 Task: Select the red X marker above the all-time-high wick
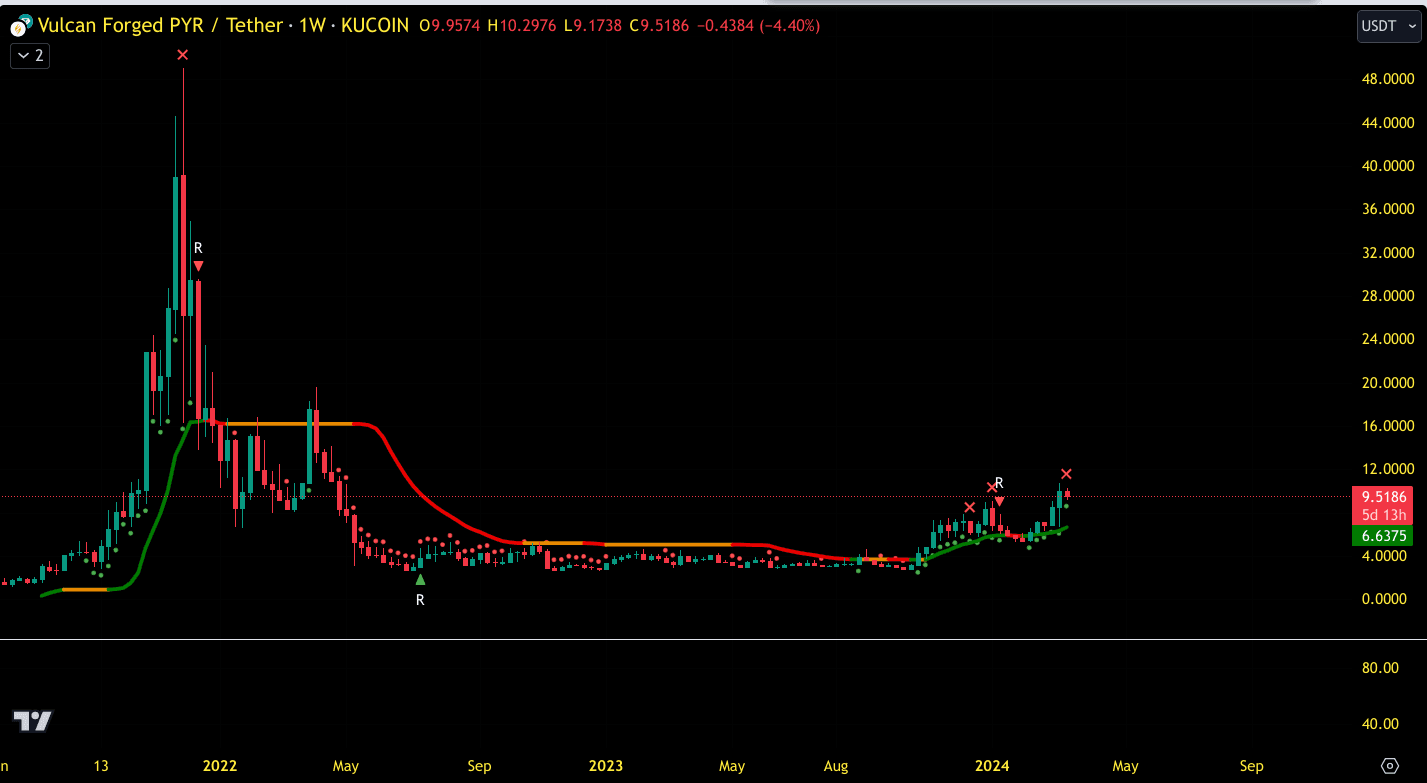pos(182,55)
